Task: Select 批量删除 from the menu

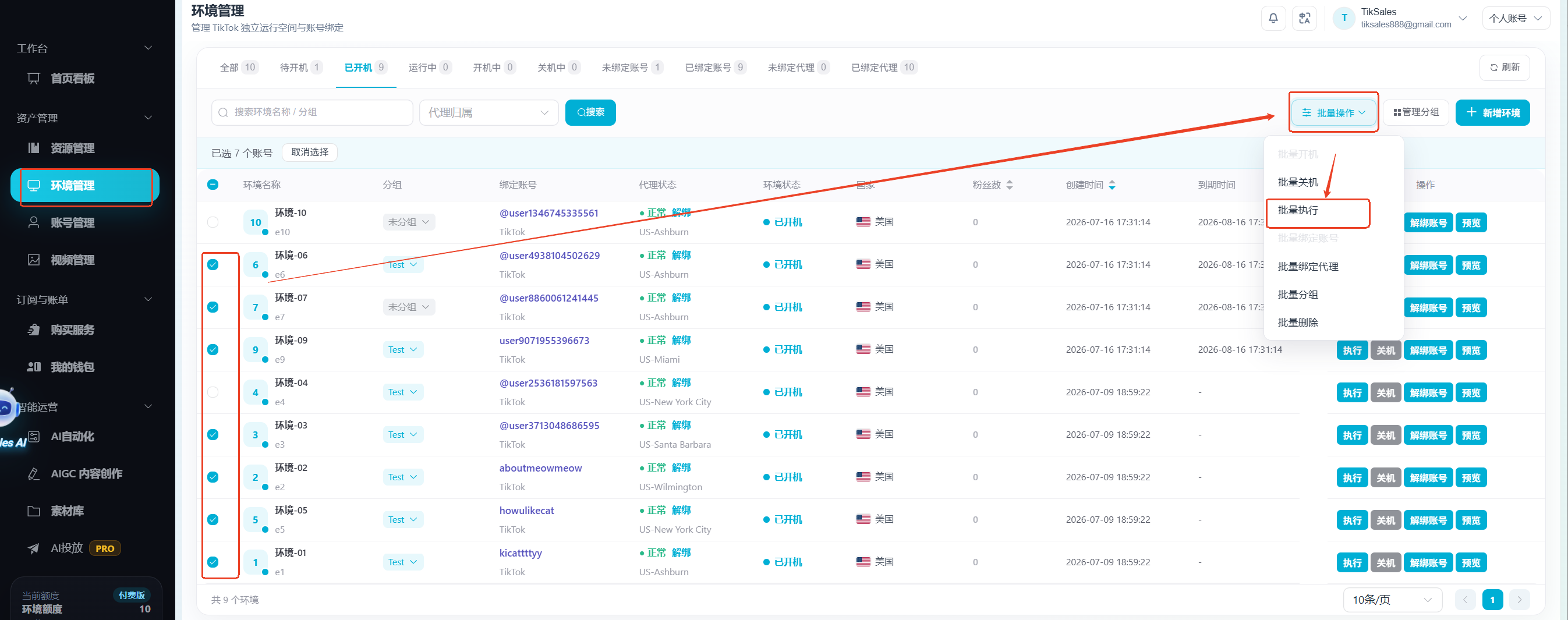Action: pyautogui.click(x=1298, y=323)
